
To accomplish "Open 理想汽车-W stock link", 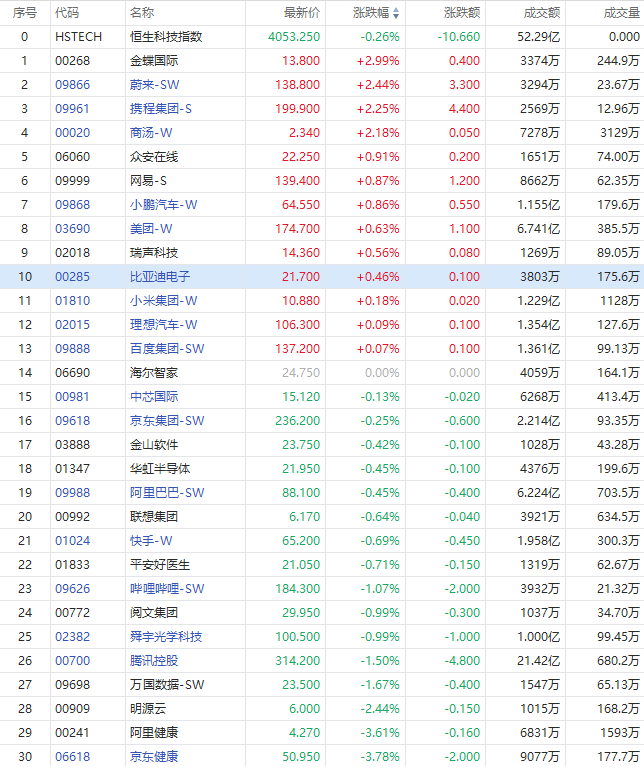I will (164, 325).
